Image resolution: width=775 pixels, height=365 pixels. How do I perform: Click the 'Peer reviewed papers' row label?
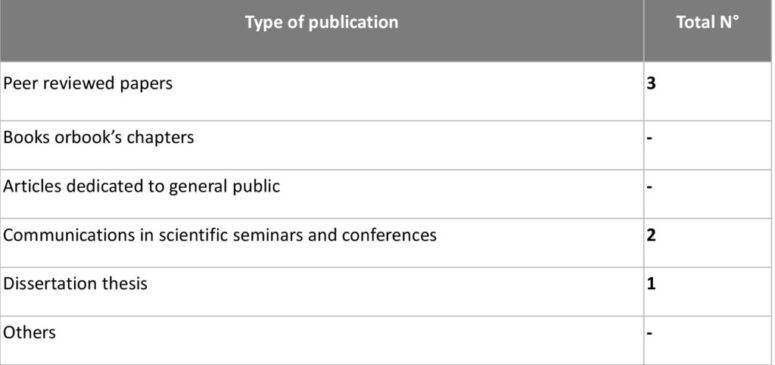coord(88,83)
